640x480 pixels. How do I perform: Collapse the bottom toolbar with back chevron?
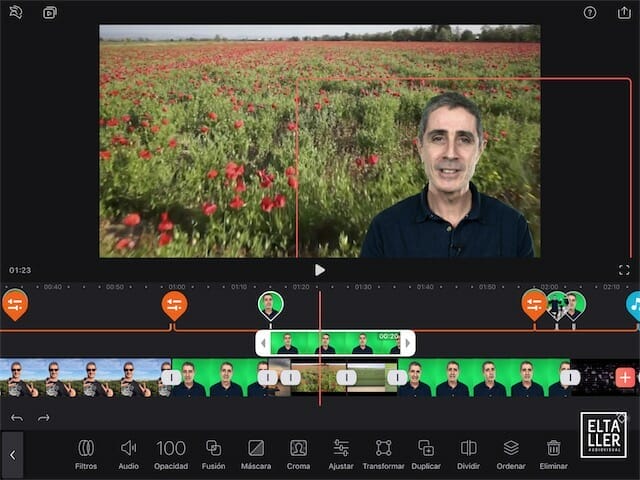pos(12,455)
